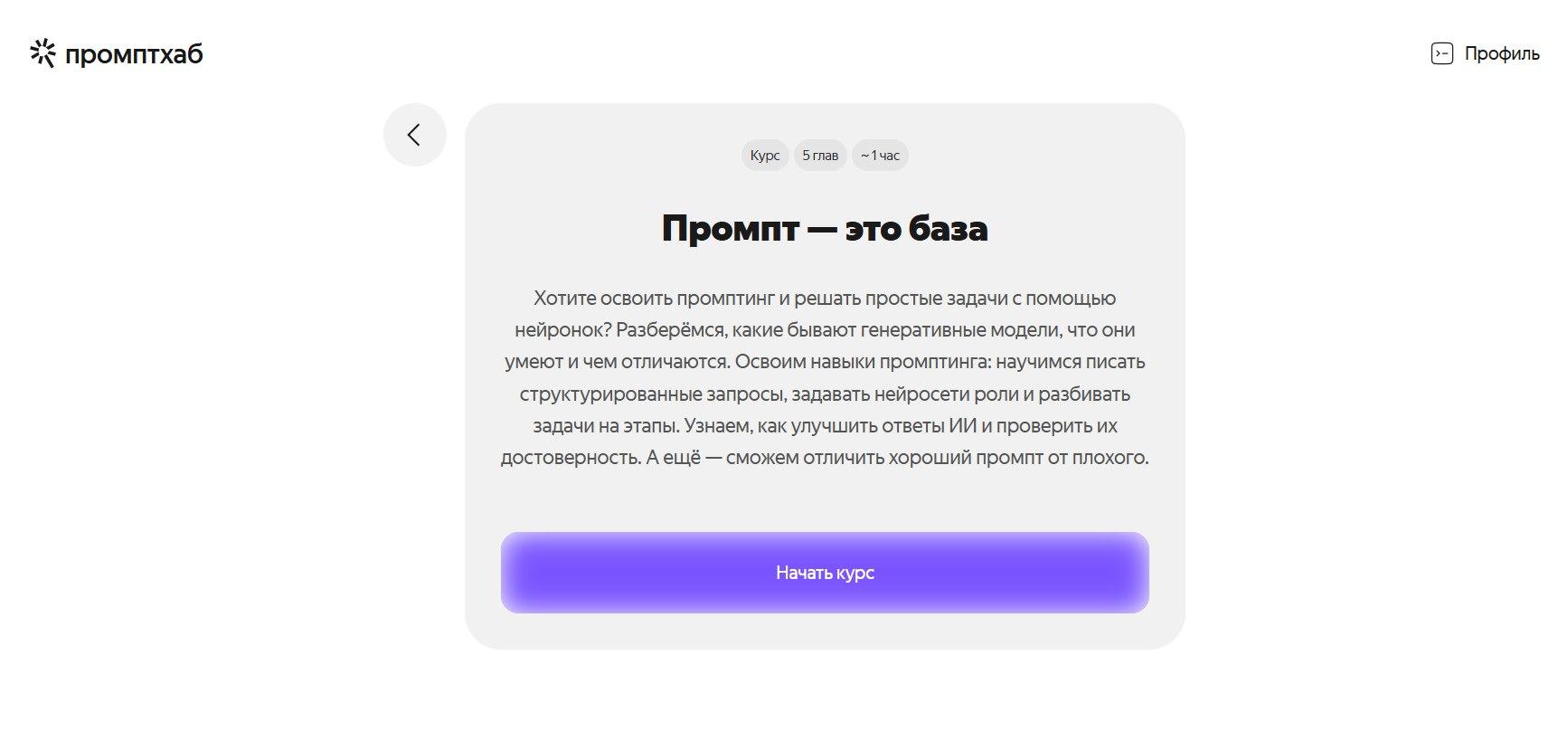The image size is (1568, 750).
Task: Select the 5 глав chip
Action: (x=820, y=156)
